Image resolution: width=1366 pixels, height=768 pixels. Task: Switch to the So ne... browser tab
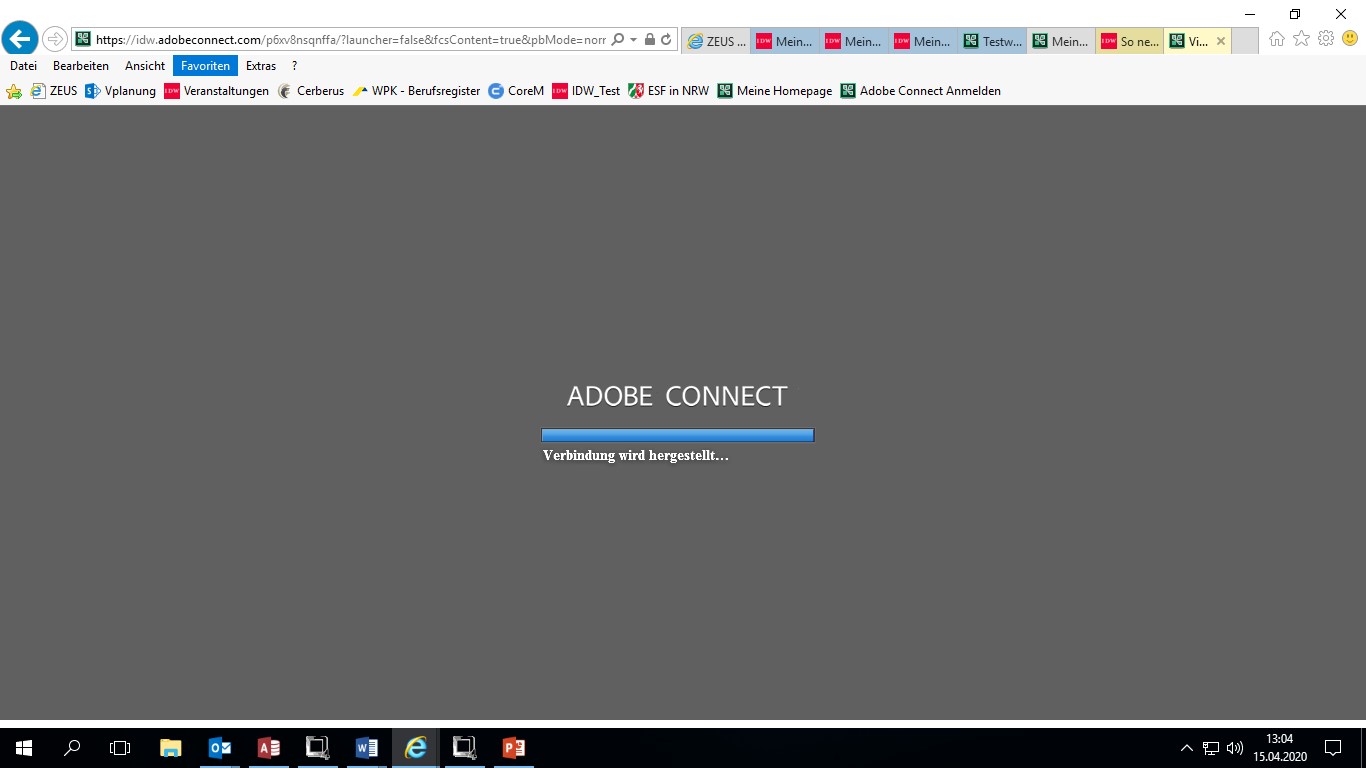(x=1130, y=41)
